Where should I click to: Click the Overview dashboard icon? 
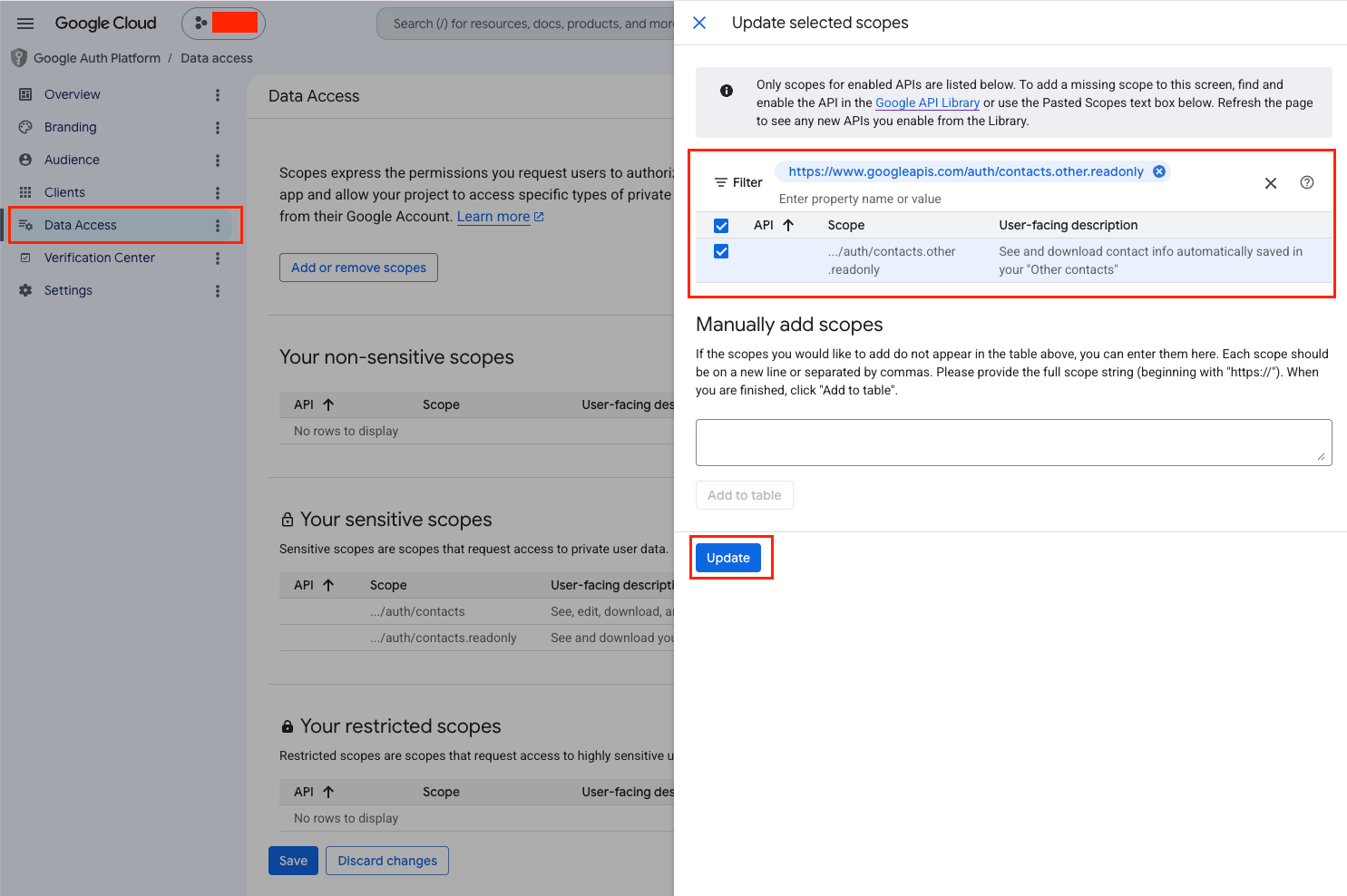(x=25, y=94)
